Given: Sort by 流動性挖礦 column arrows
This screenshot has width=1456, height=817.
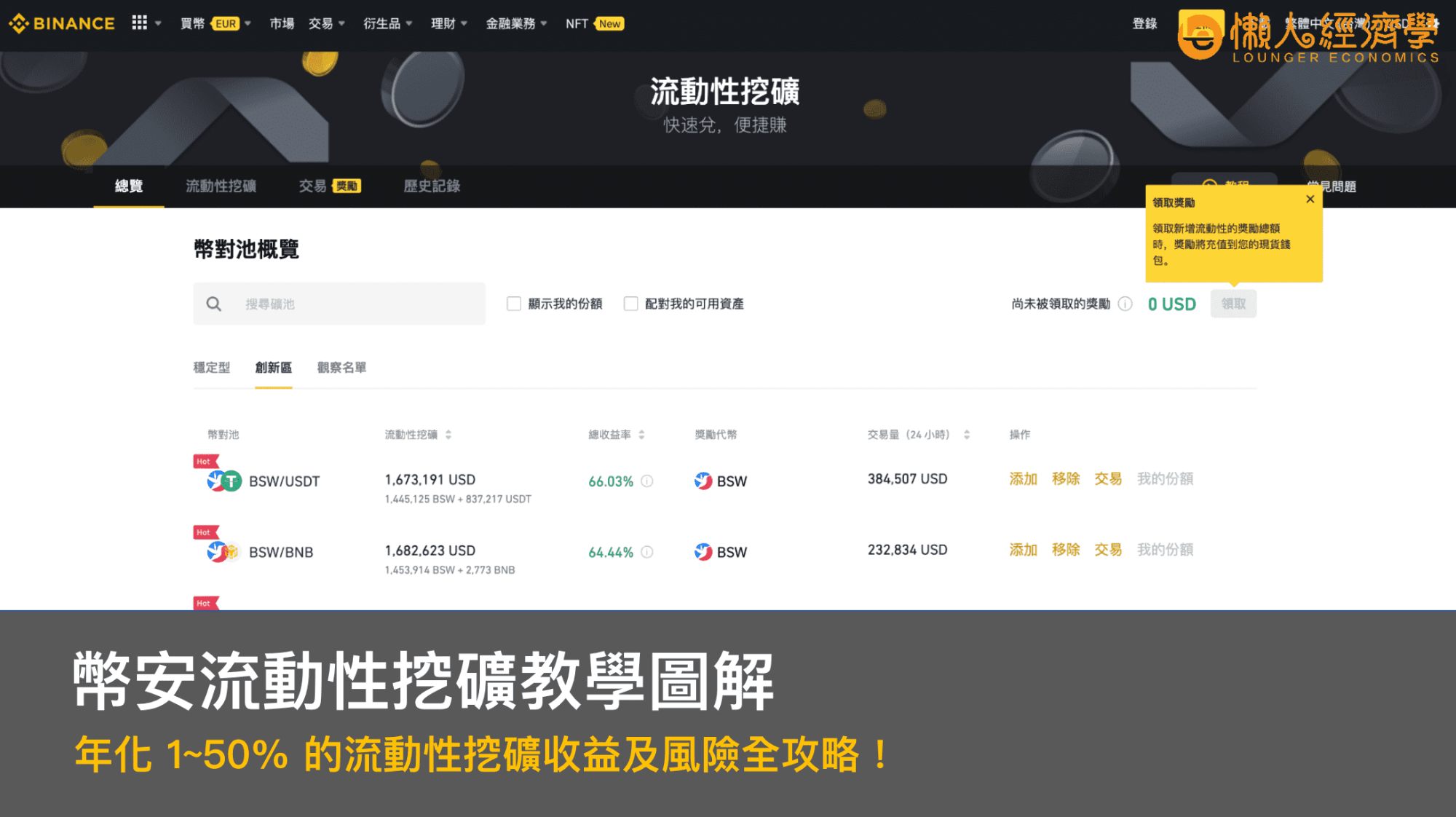Looking at the screenshot, I should tap(448, 435).
